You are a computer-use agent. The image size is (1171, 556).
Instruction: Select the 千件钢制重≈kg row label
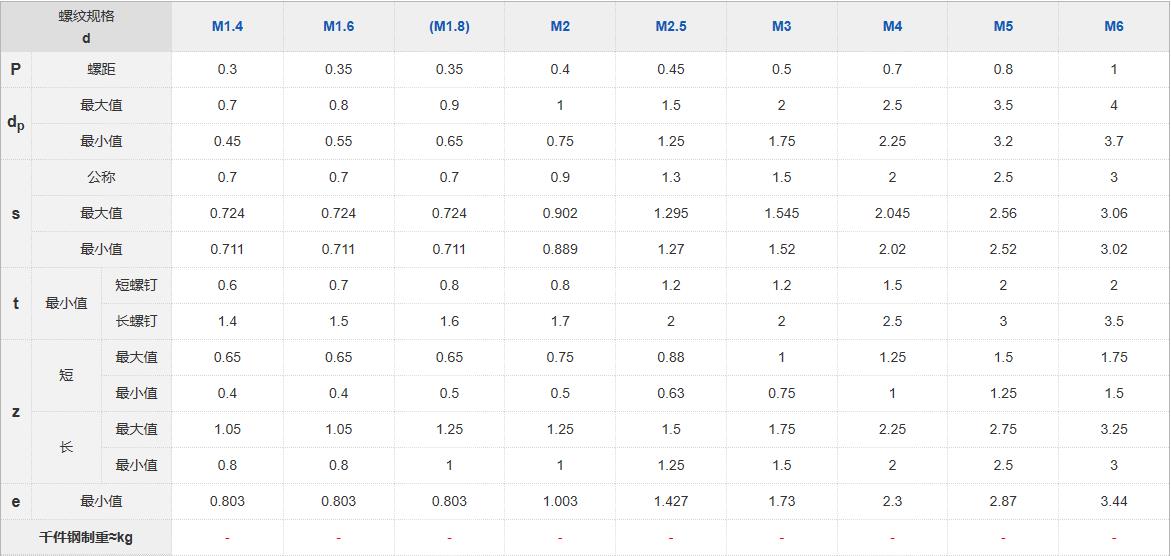(x=86, y=537)
